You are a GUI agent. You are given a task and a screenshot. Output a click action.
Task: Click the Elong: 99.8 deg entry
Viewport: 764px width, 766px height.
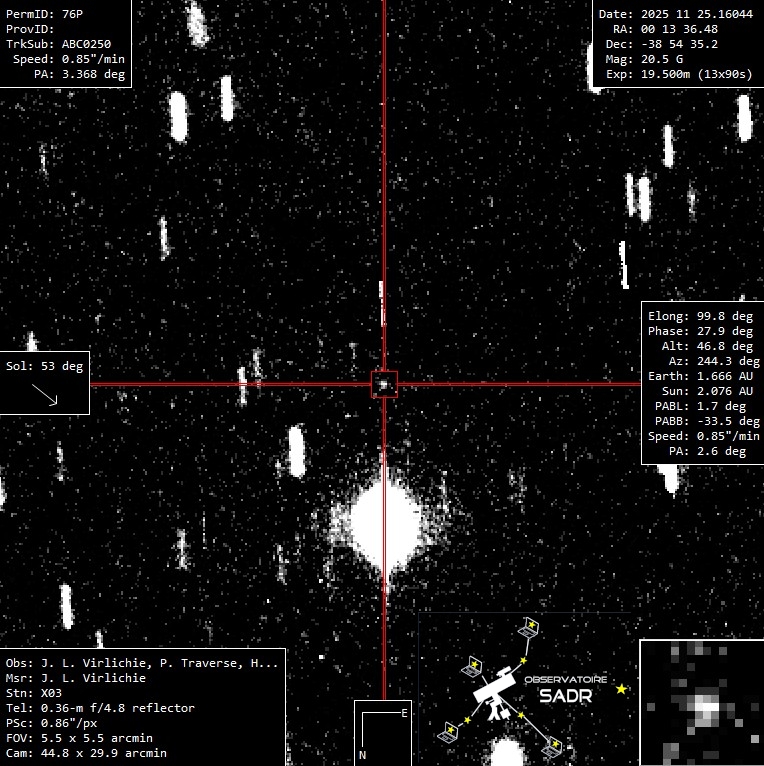700,316
